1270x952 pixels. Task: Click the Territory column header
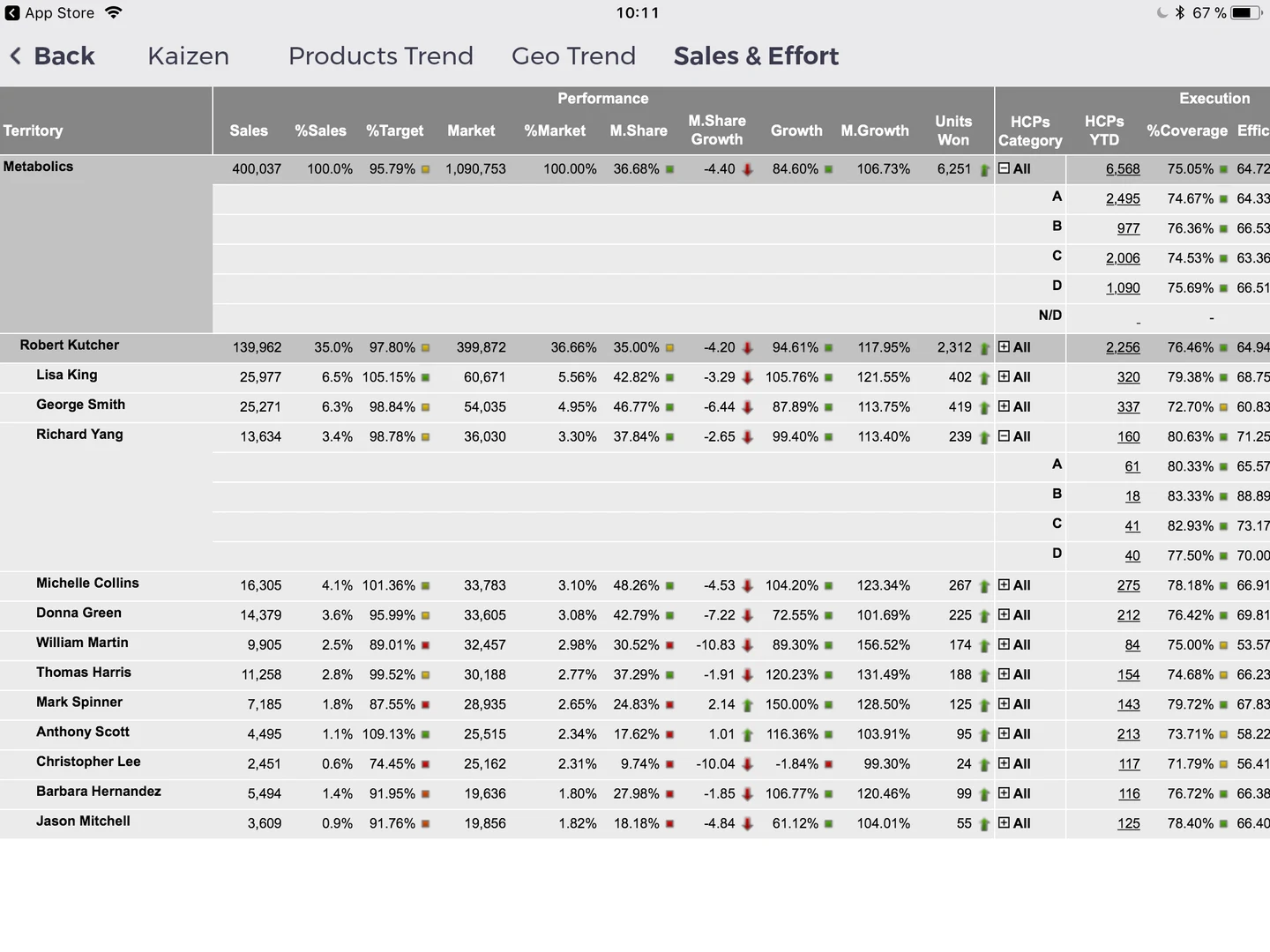(33, 130)
